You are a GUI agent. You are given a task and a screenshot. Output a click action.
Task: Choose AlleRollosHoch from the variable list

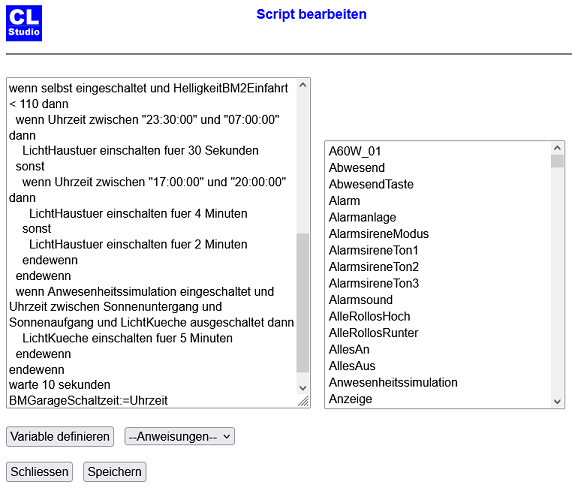click(x=369, y=316)
